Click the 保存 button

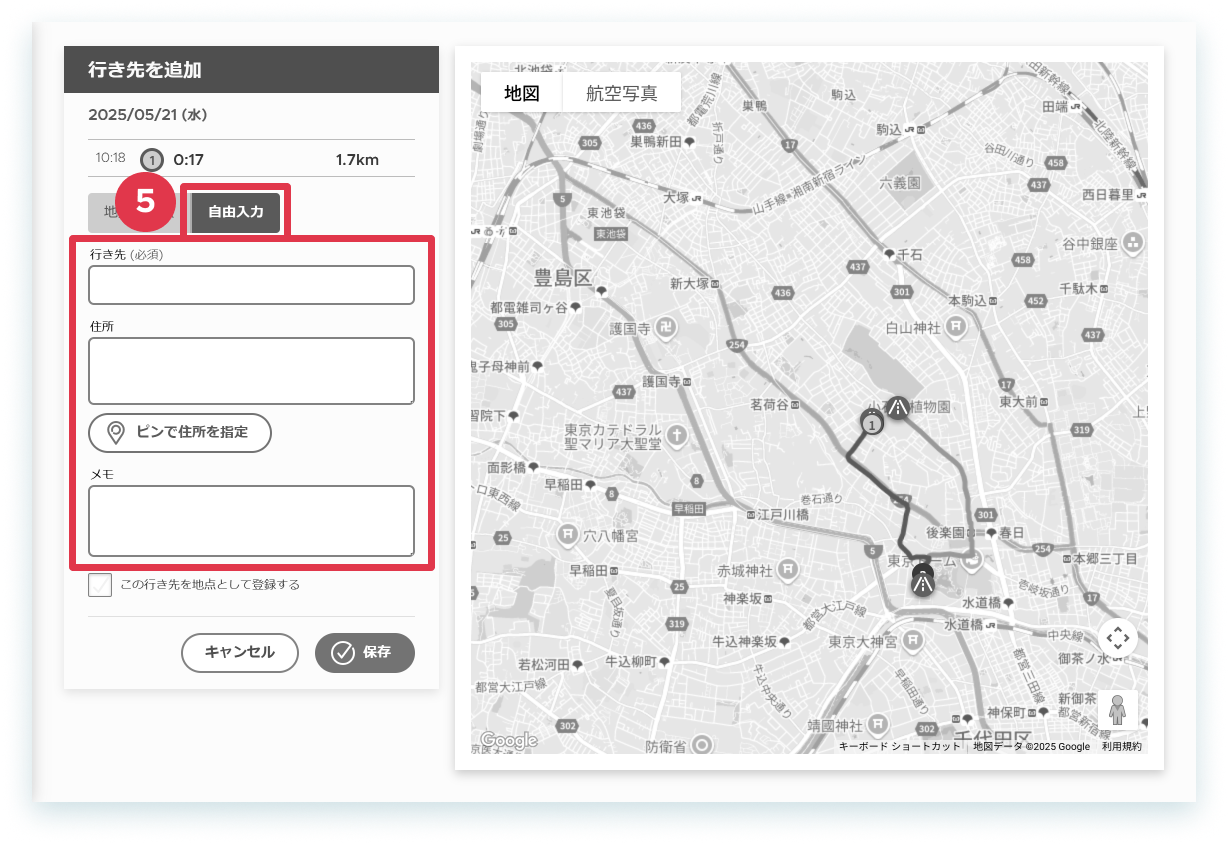tap(365, 652)
